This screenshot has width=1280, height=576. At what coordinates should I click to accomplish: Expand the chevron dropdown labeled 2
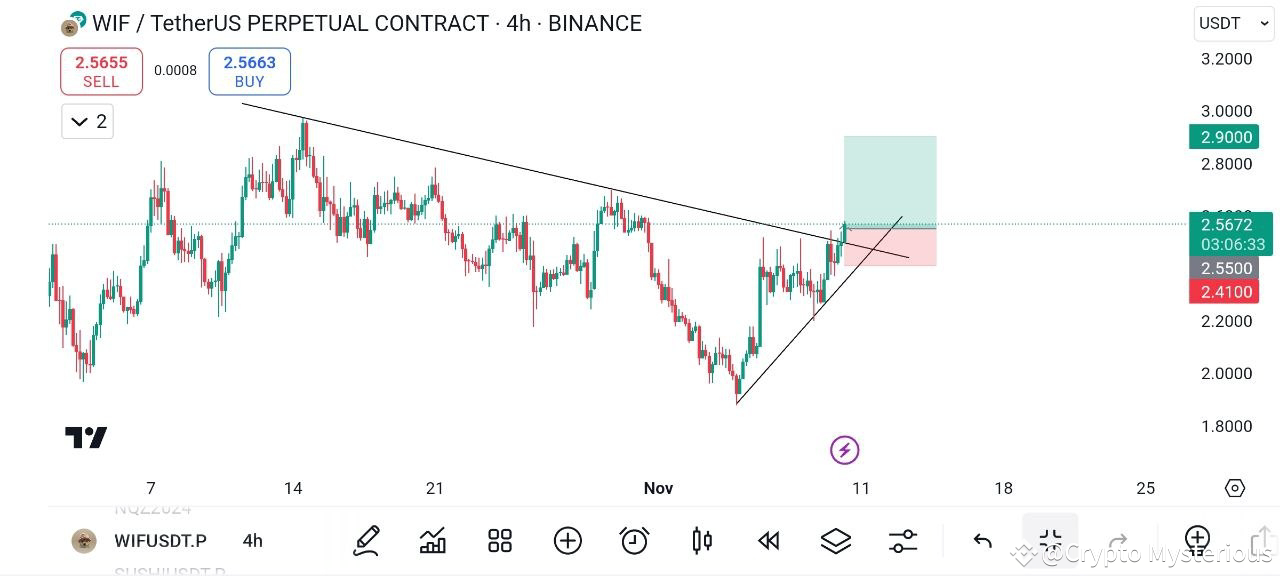87,121
